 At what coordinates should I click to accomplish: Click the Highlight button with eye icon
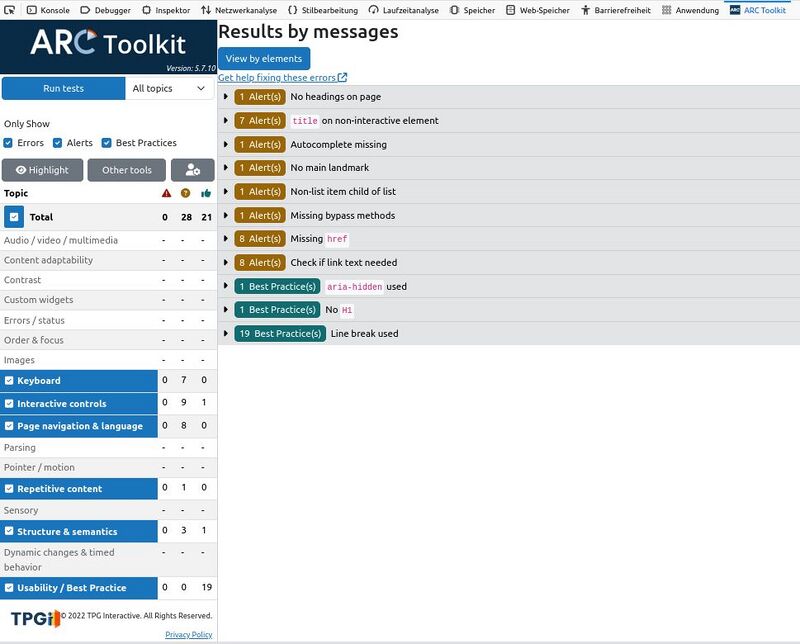click(x=42, y=170)
